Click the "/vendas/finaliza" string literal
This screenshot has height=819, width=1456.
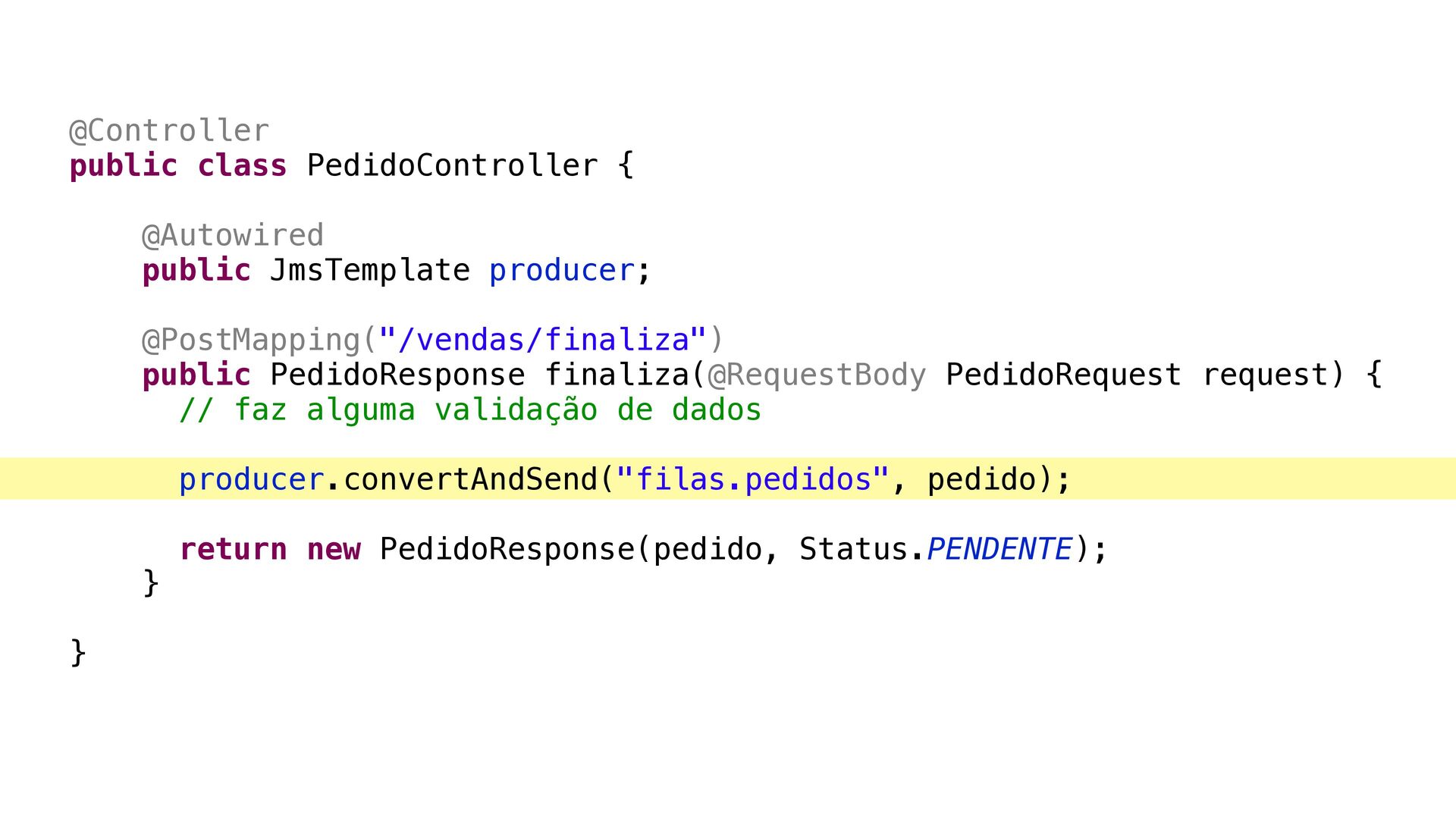(x=544, y=340)
